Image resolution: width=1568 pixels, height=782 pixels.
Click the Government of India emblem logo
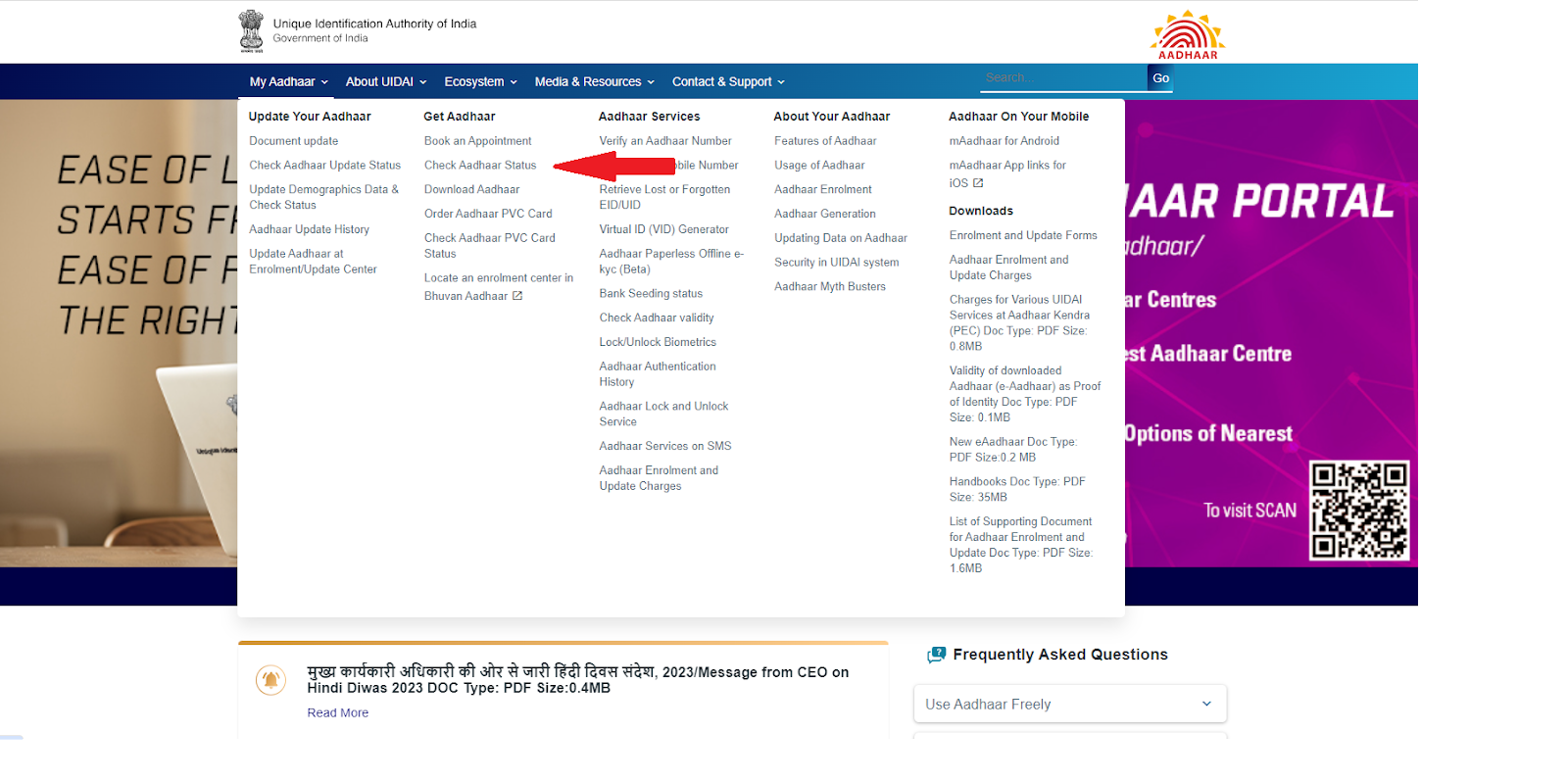(251, 30)
